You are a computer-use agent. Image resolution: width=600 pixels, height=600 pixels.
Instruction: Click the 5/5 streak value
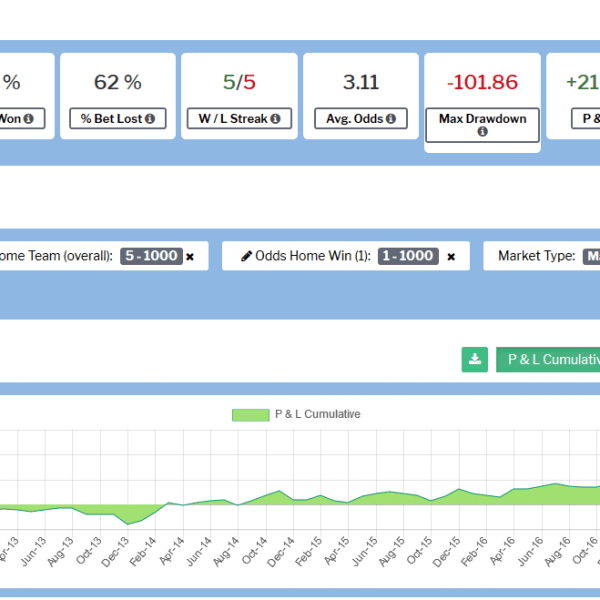click(239, 82)
